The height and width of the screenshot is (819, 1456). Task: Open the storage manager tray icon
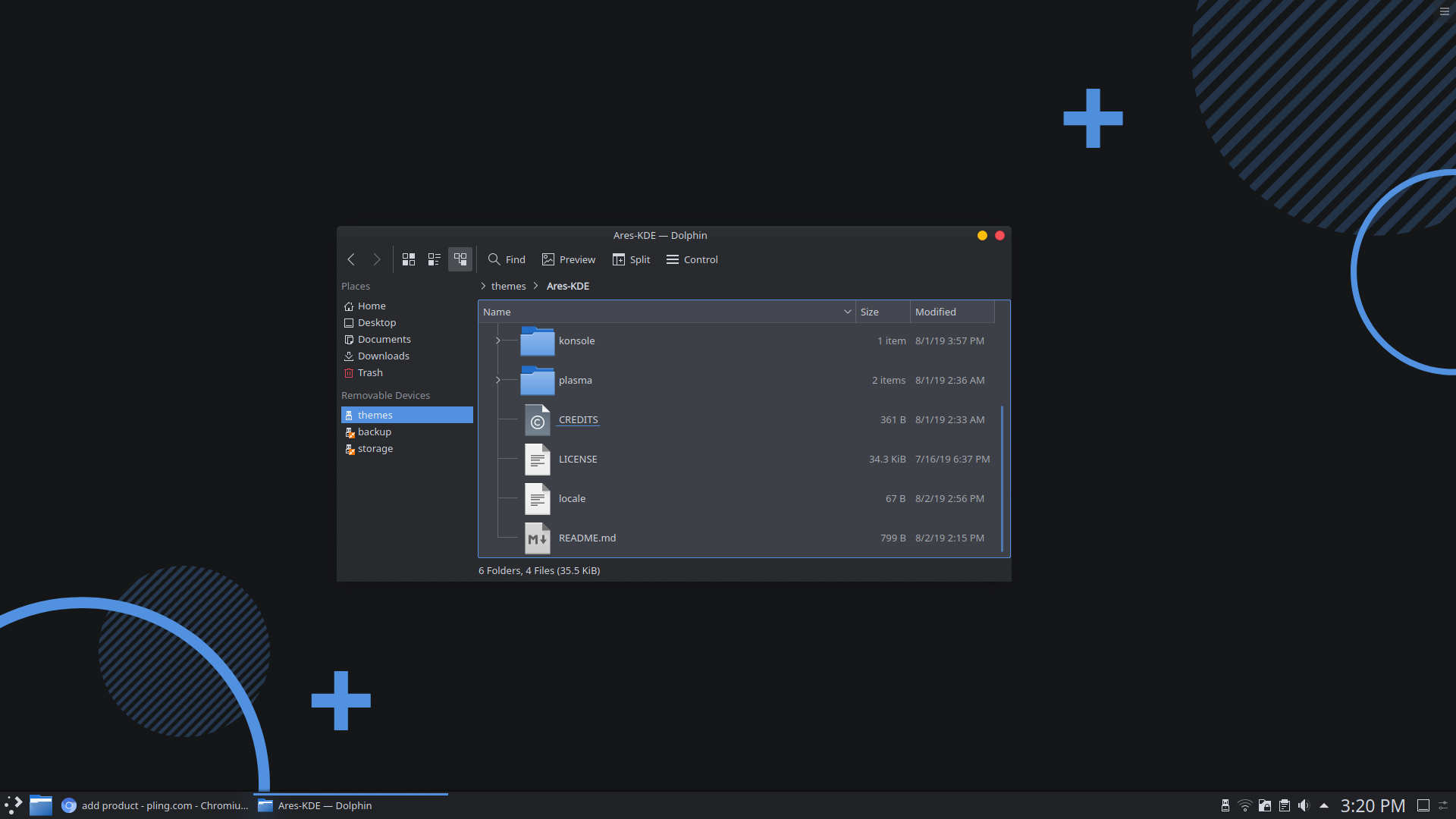coord(1265,805)
